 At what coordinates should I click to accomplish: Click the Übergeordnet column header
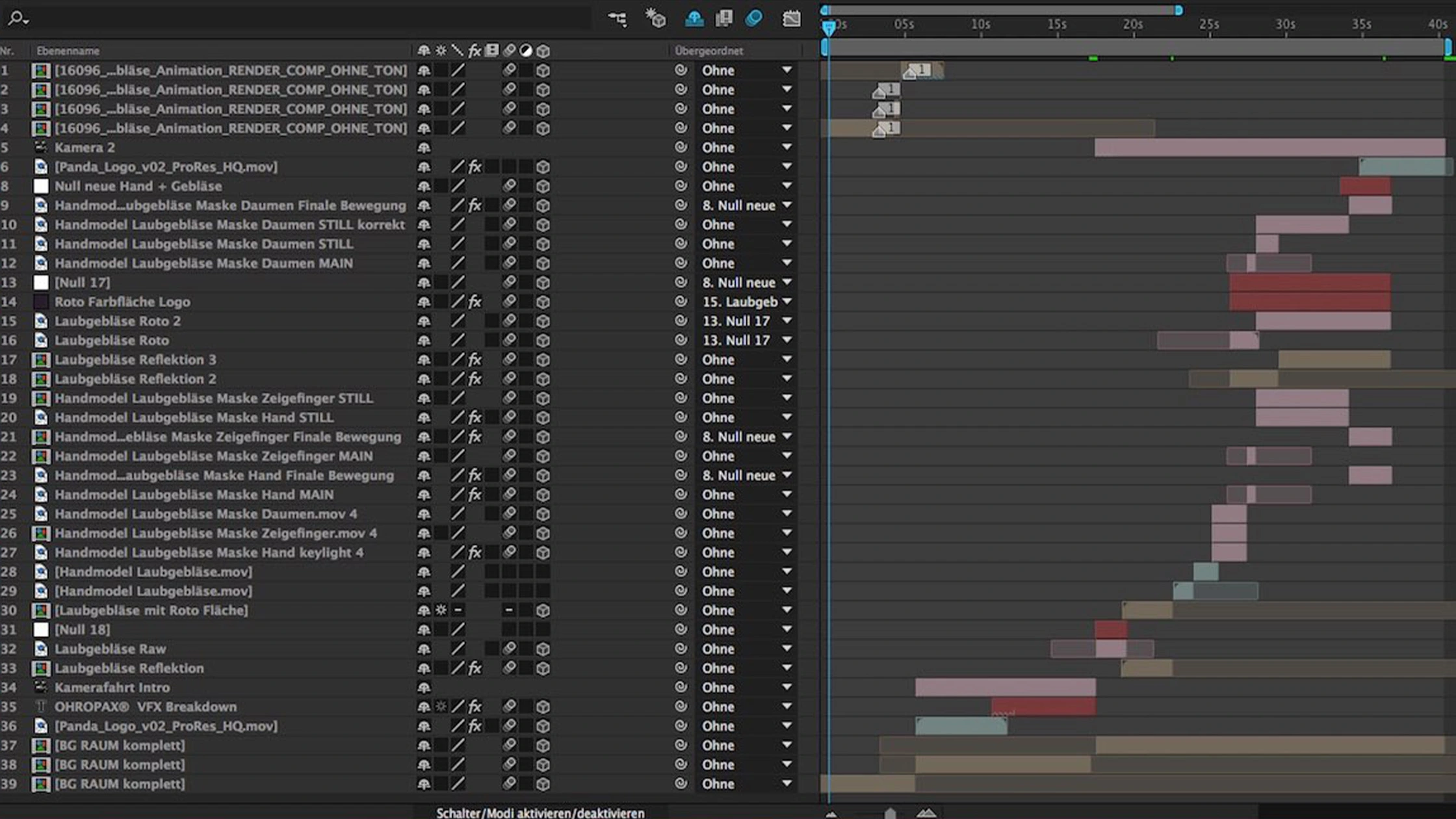click(x=708, y=51)
